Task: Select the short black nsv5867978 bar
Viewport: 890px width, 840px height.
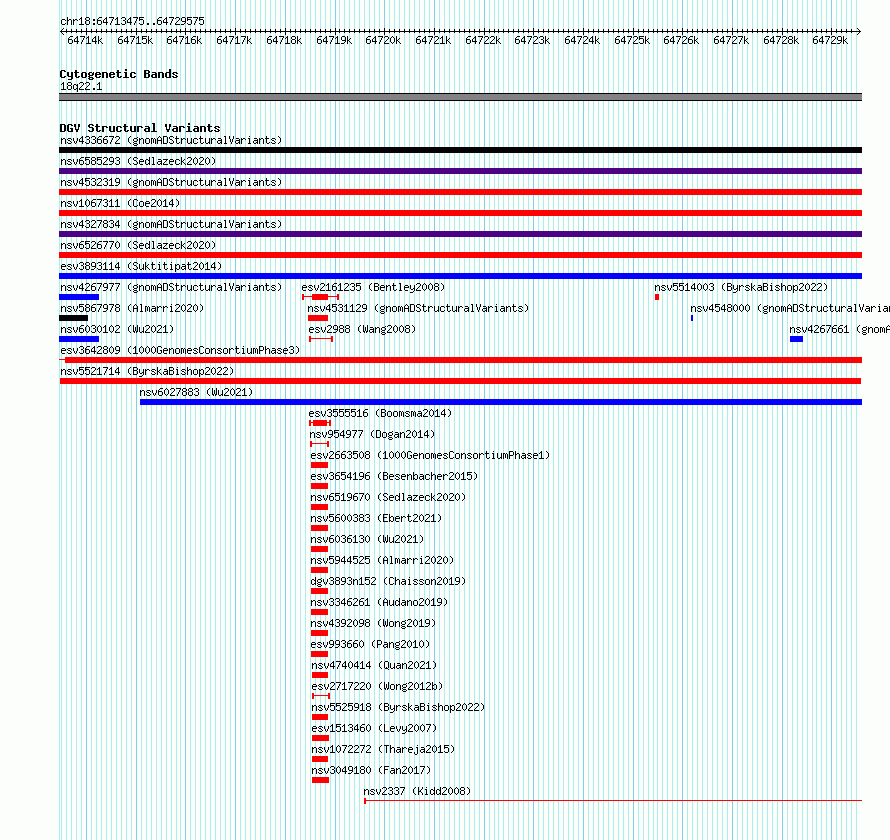Action: (73, 318)
